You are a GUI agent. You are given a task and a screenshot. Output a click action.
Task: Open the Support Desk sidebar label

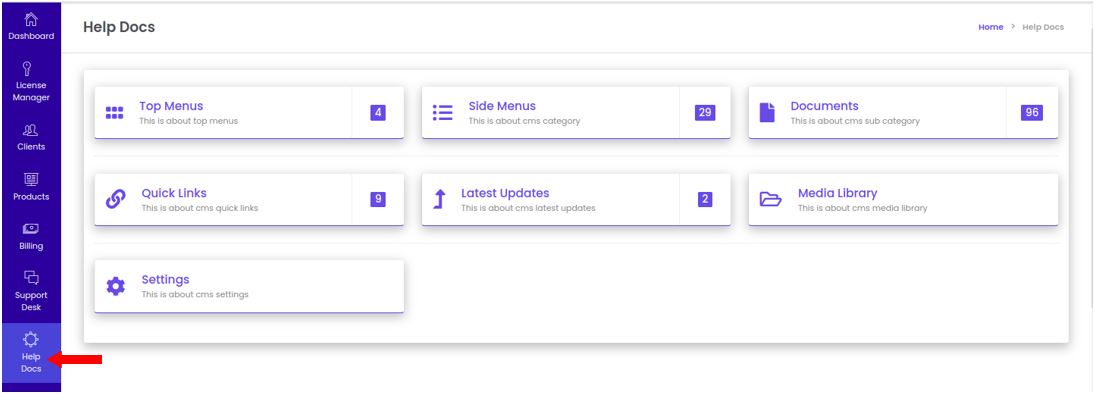point(31,301)
